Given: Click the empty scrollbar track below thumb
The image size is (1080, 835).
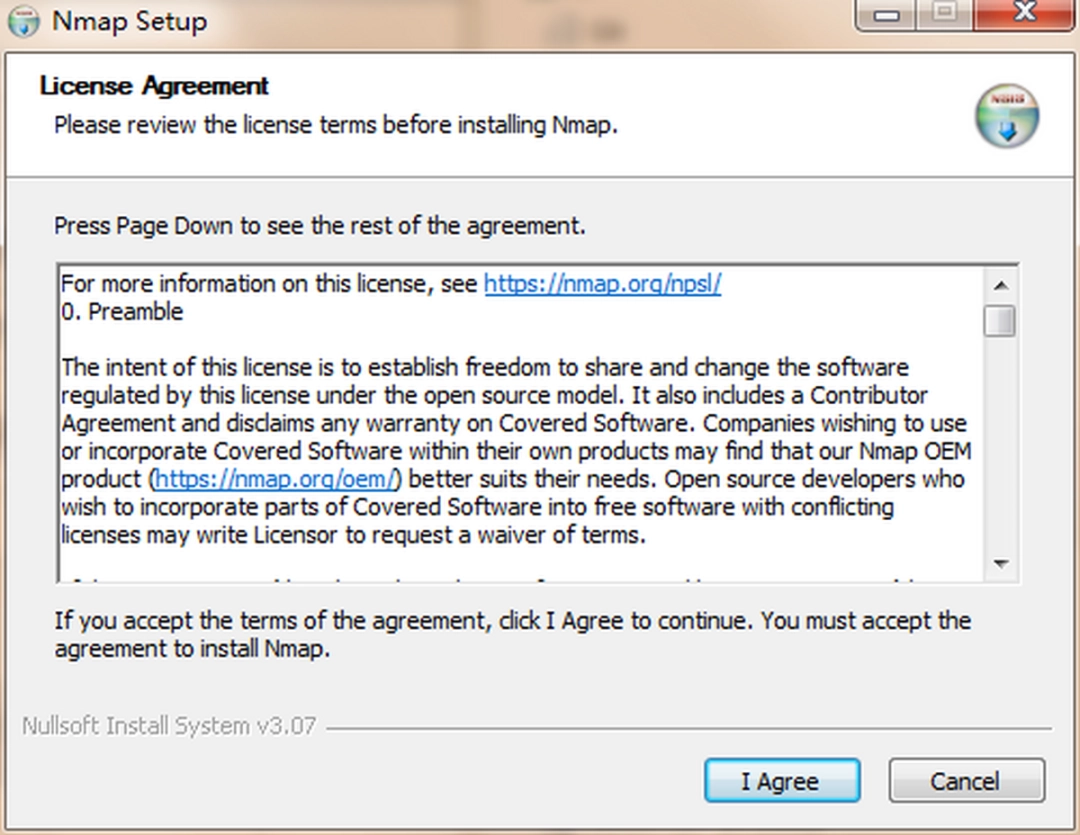Looking at the screenshot, I should click(x=1000, y=450).
